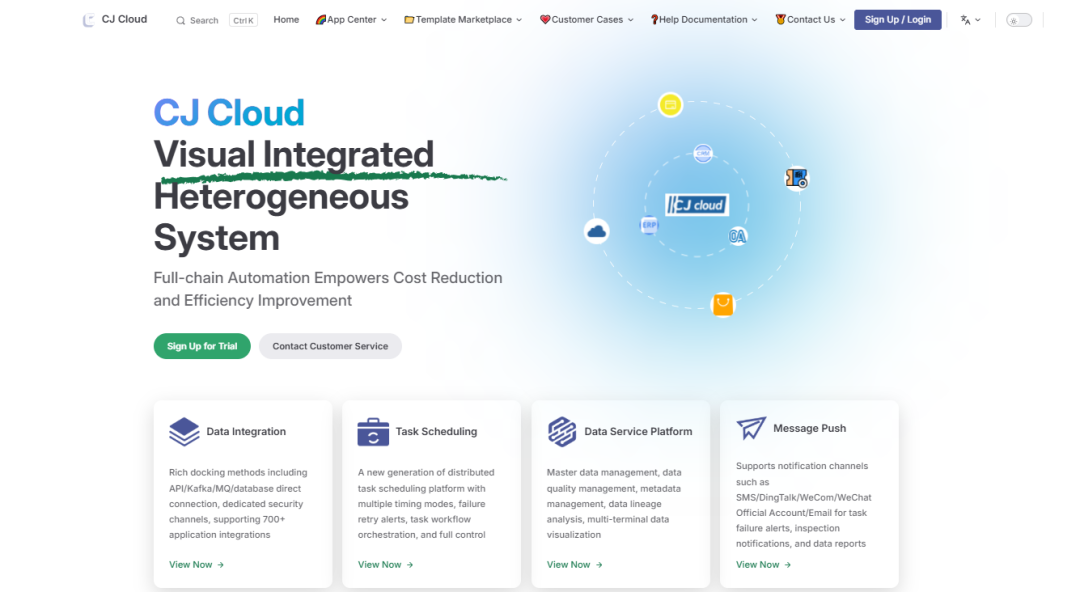Click the green Sign Up for Trial button
Viewport: 1080px width, 592px height.
202,346
